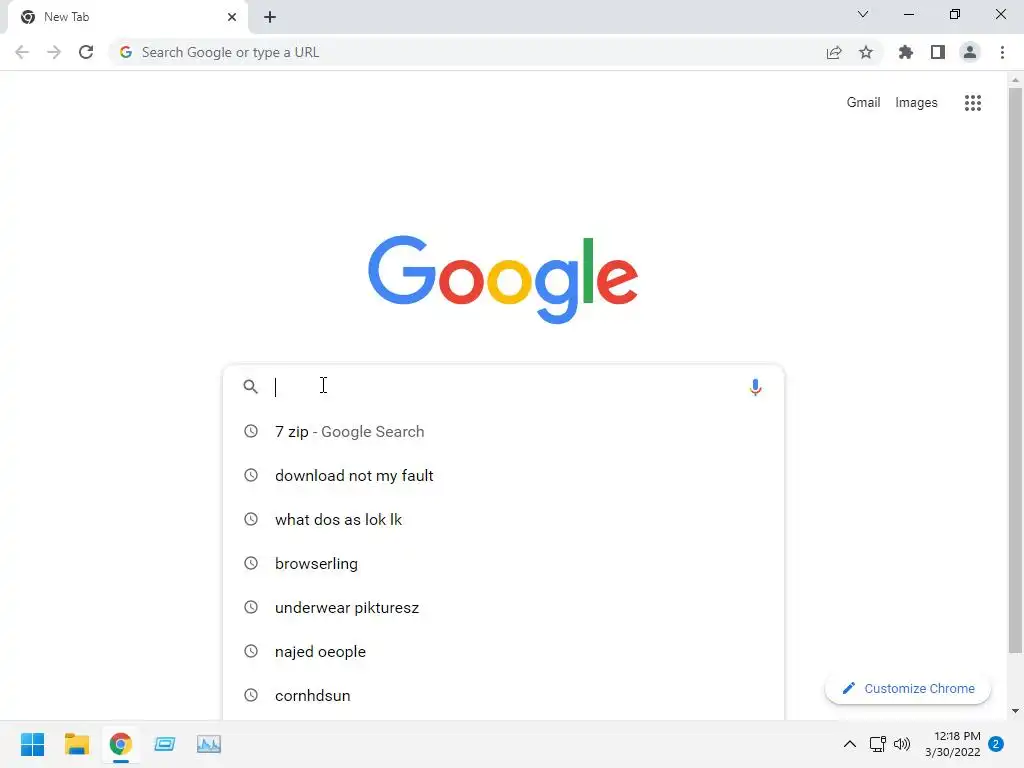Open the Images link
This screenshot has height=768, width=1024.
916,103
